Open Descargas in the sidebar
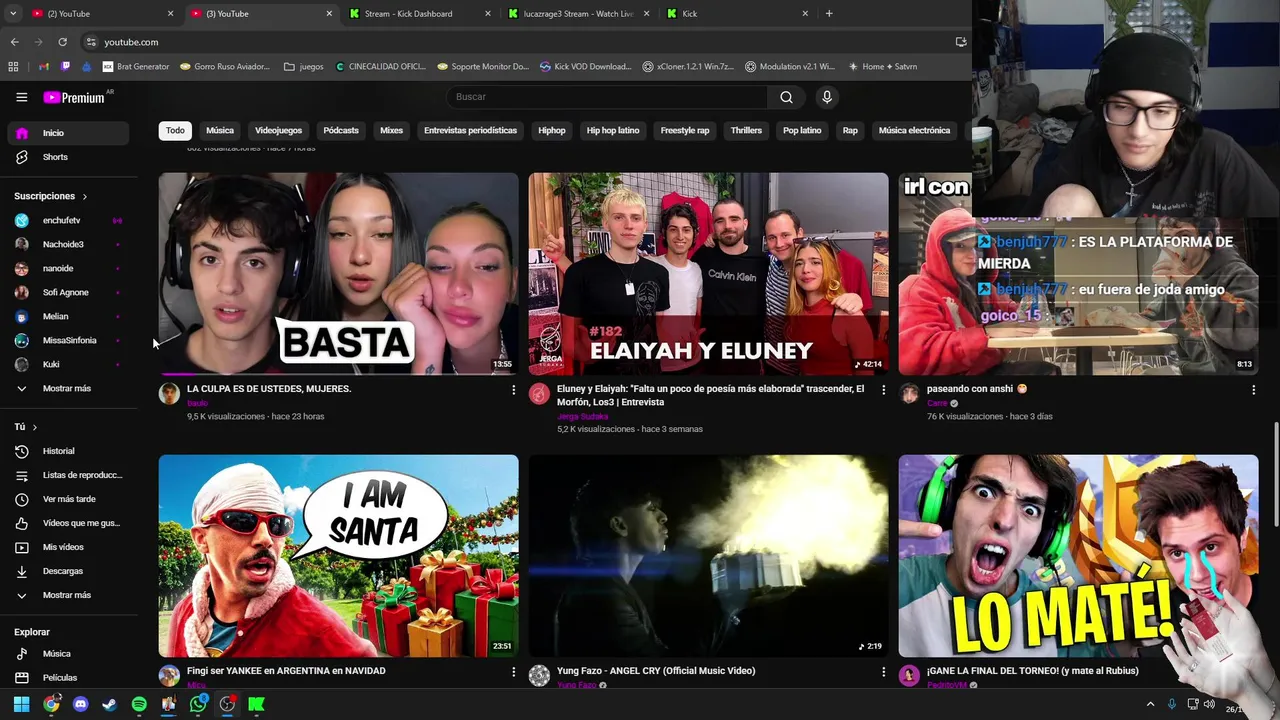The height and width of the screenshot is (720, 1280). point(68,571)
